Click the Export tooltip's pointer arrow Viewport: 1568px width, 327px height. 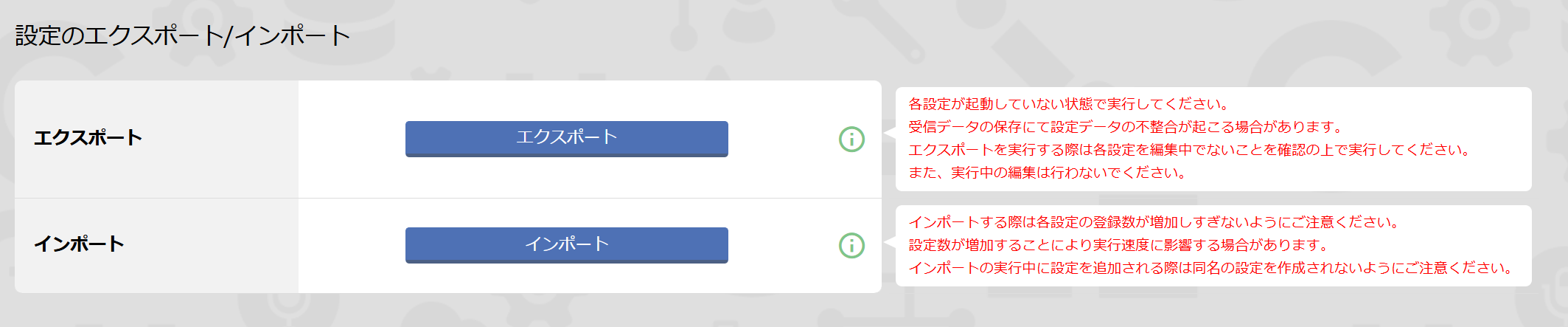[x=890, y=133]
